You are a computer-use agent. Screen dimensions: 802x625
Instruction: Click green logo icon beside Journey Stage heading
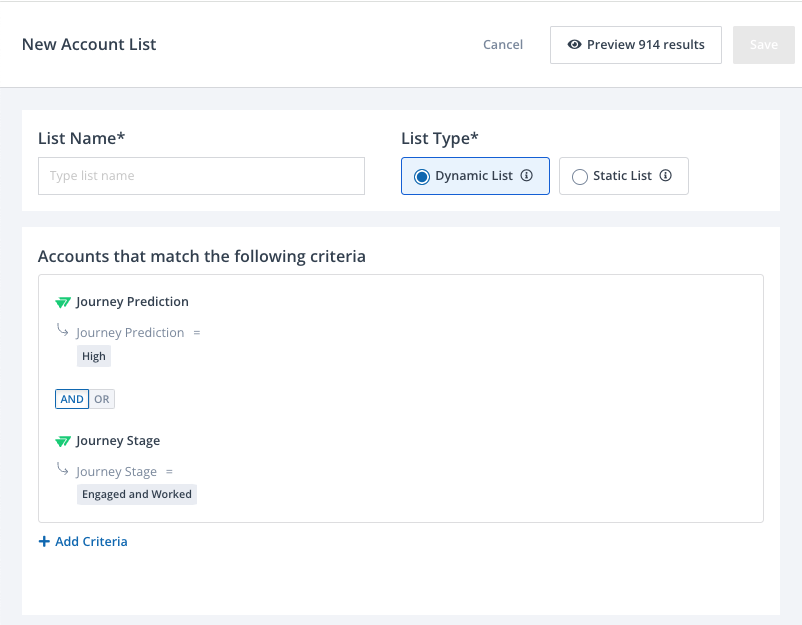[x=63, y=441]
